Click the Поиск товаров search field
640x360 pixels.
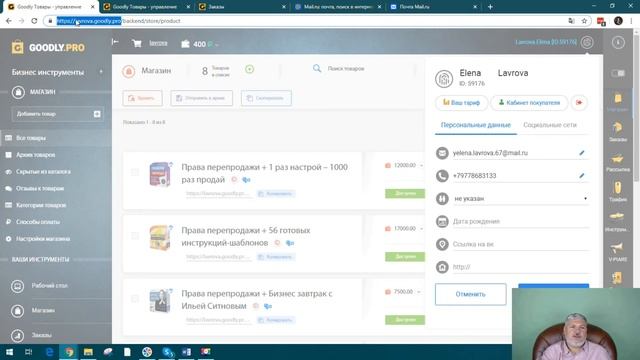tap(346, 69)
